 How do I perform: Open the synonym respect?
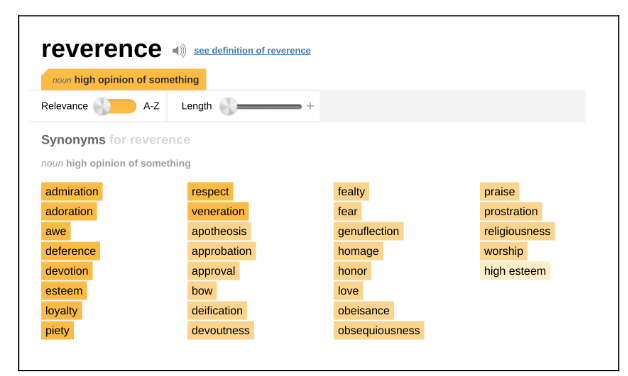pos(210,191)
